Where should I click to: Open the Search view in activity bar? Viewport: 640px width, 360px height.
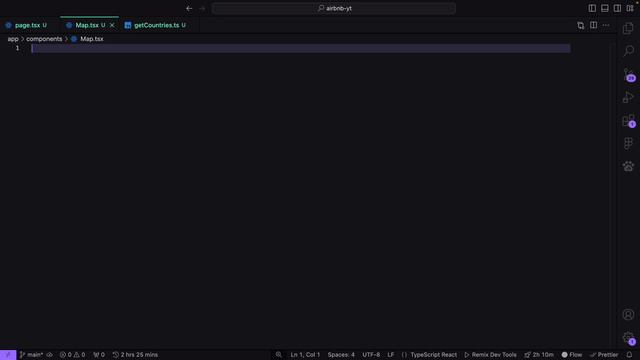coord(629,51)
